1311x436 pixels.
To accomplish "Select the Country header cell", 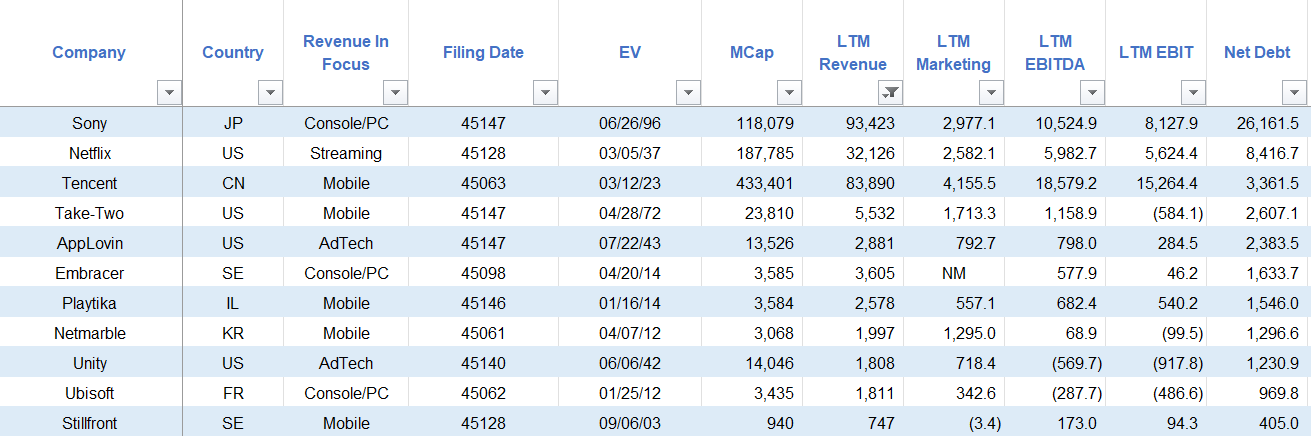I will pyautogui.click(x=233, y=52).
